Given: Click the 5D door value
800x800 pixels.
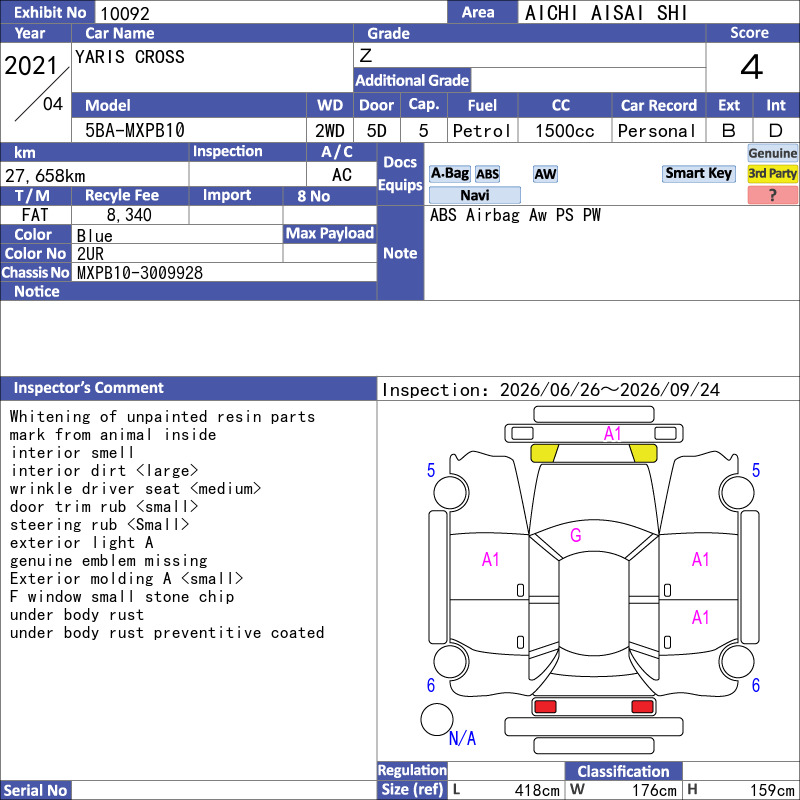Looking at the screenshot, I should 377,131.
